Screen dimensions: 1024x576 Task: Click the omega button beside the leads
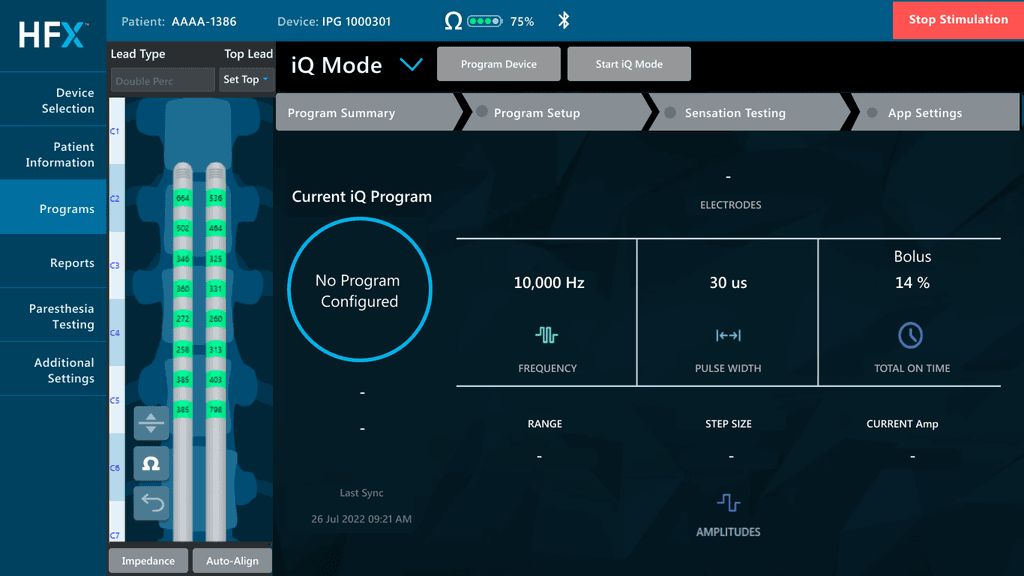(151, 463)
